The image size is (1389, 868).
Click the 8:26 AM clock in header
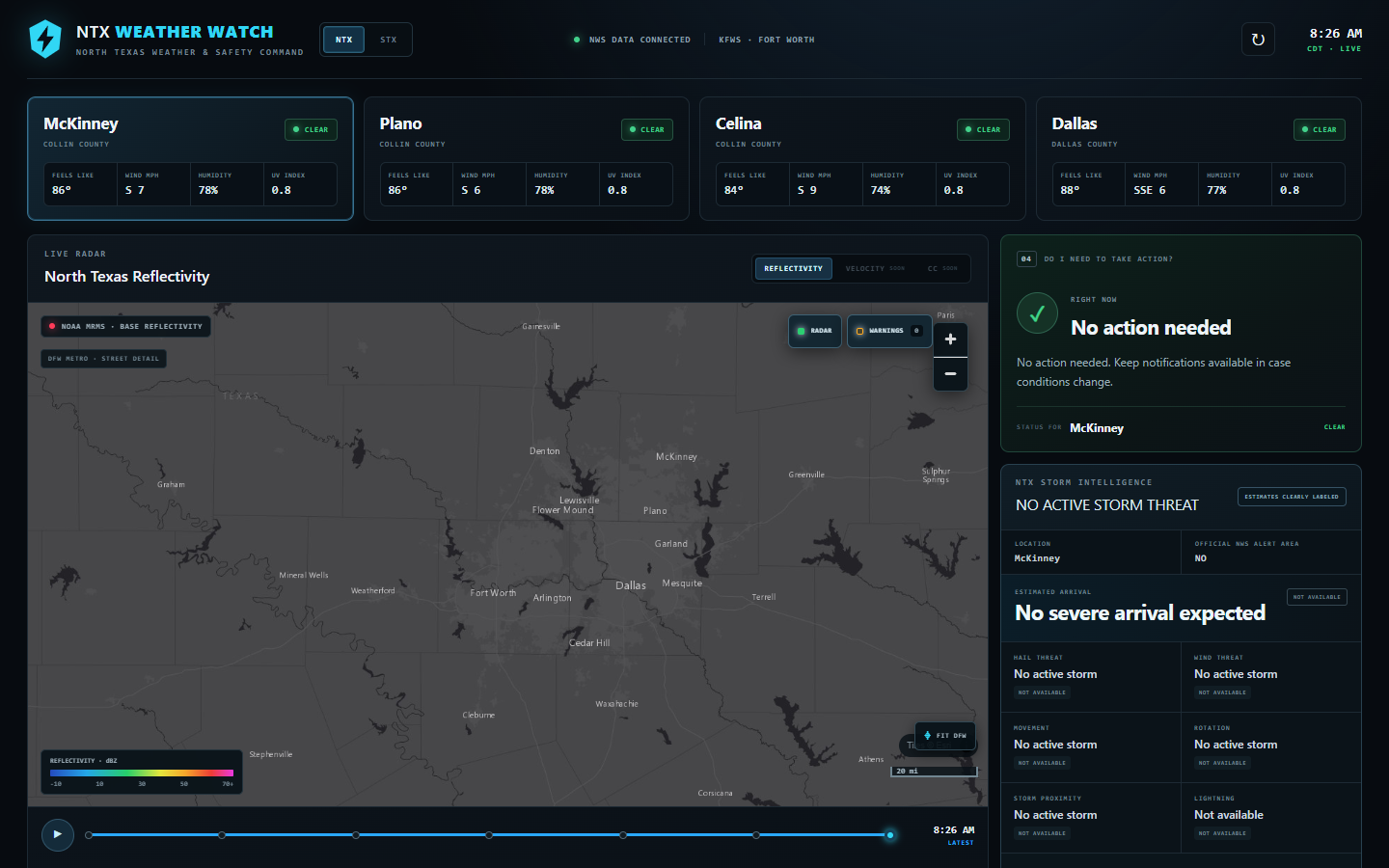click(x=1336, y=34)
